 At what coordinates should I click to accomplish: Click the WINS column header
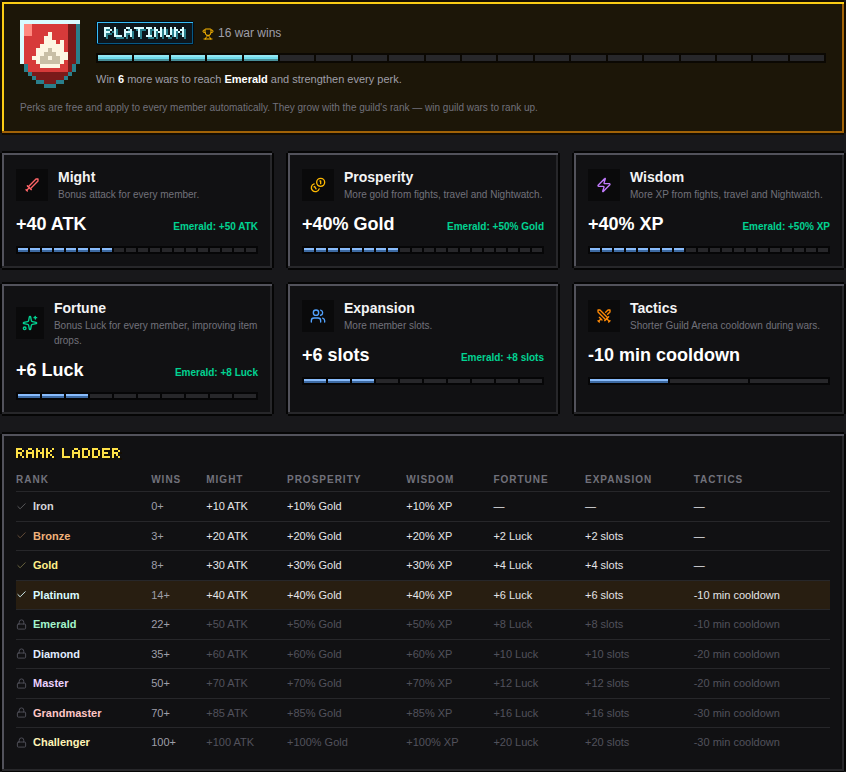point(166,479)
